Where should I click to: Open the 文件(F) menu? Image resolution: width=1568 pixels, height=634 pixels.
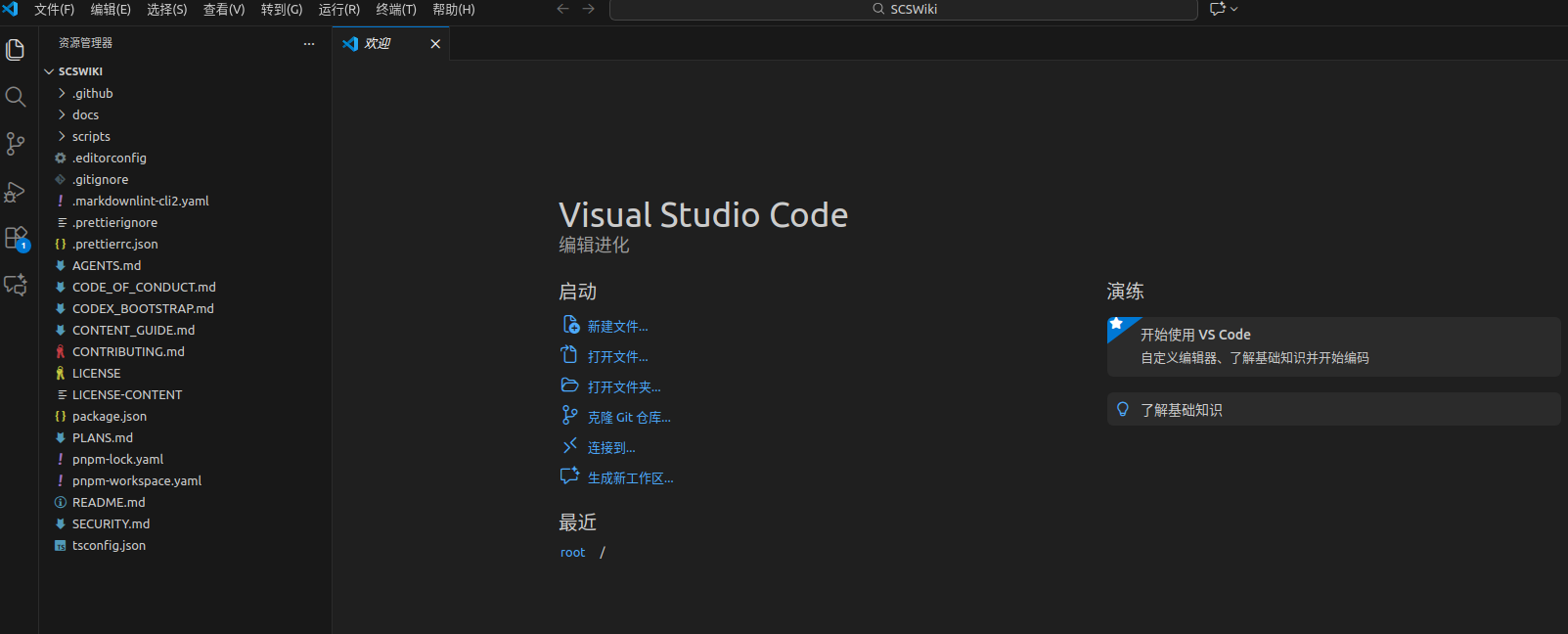point(55,9)
